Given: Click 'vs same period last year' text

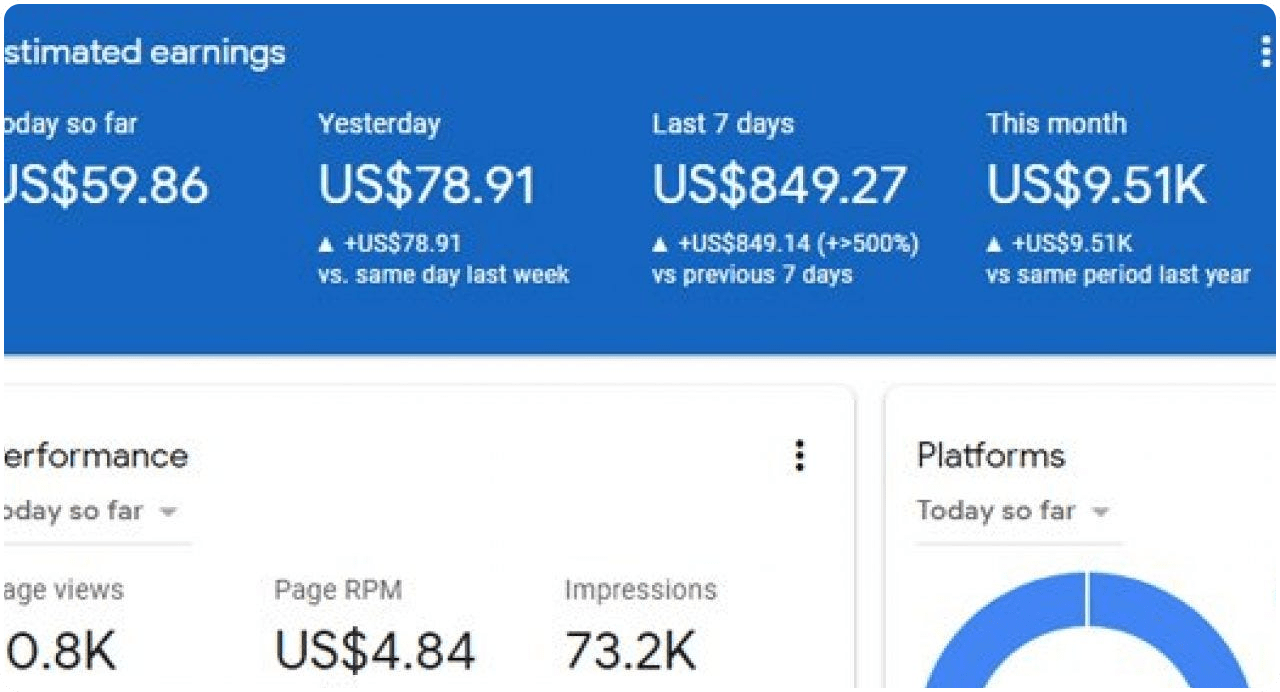Looking at the screenshot, I should (1118, 275).
